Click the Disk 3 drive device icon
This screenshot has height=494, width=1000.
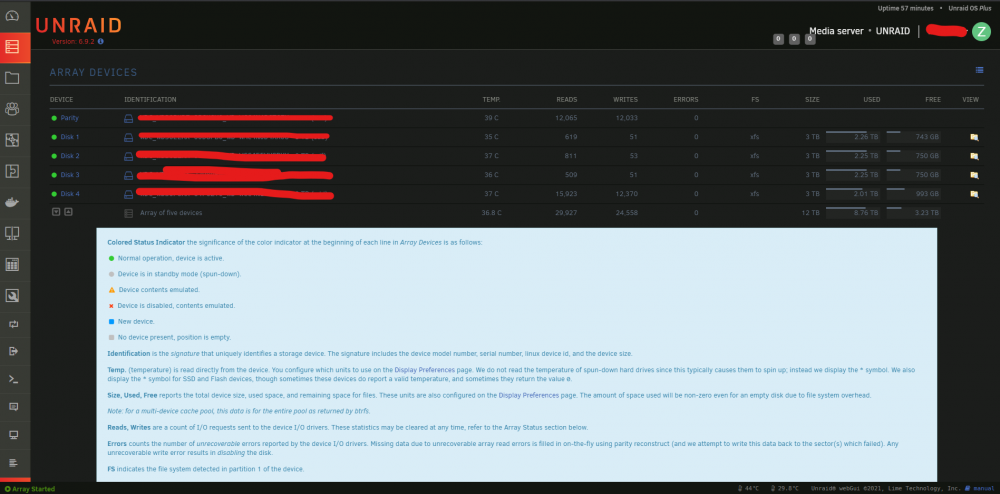(128, 175)
